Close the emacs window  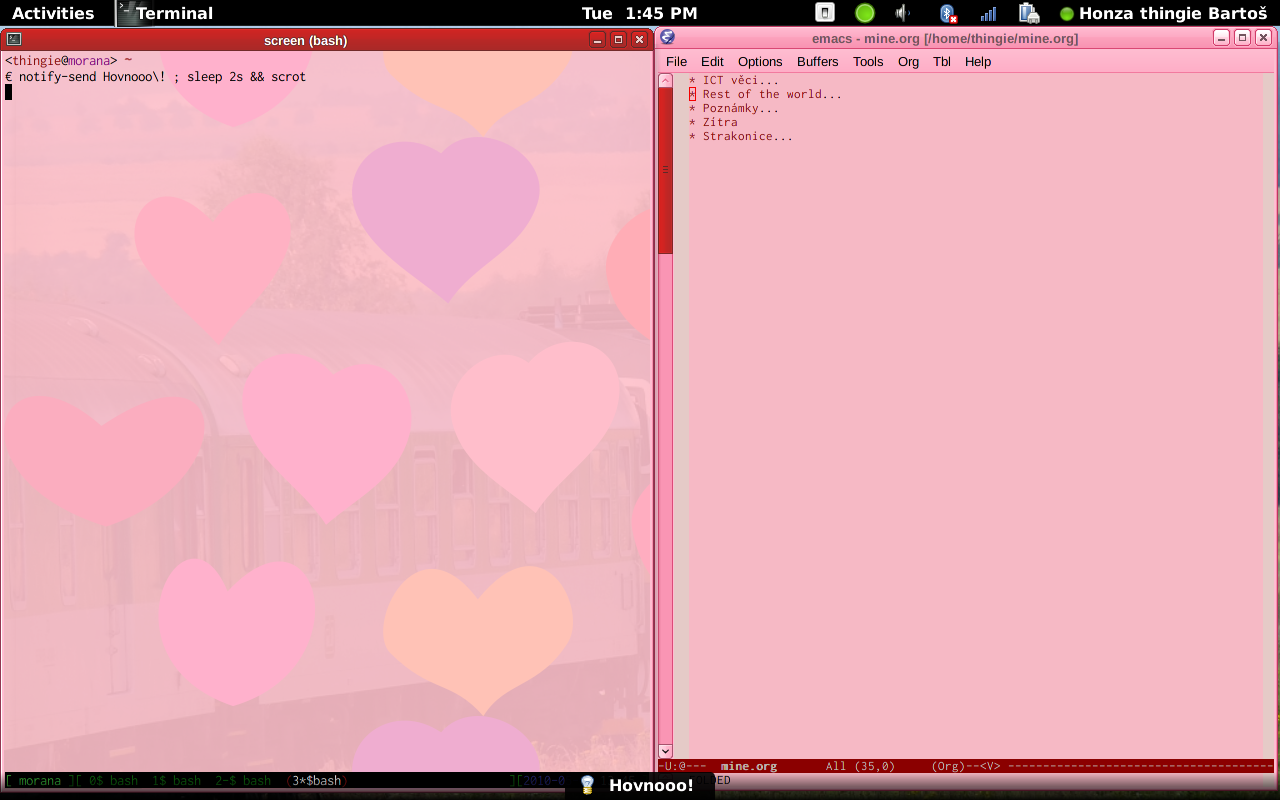pyautogui.click(x=1263, y=38)
